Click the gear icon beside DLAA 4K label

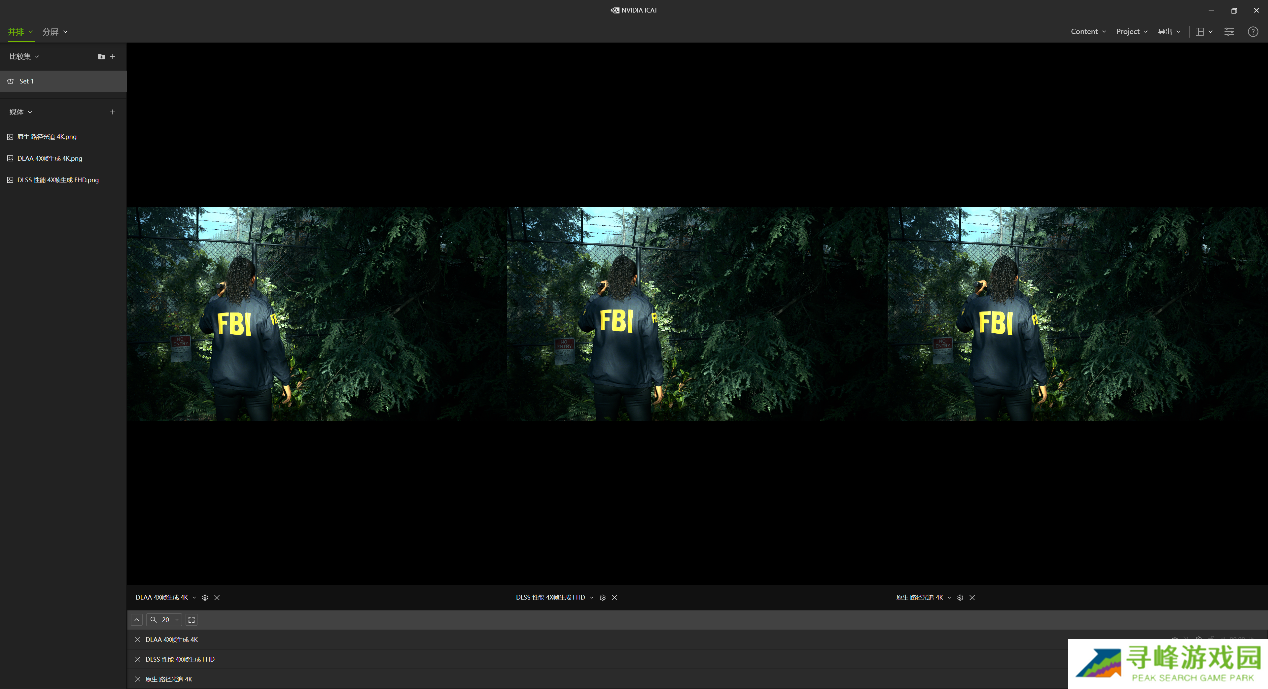coord(205,598)
